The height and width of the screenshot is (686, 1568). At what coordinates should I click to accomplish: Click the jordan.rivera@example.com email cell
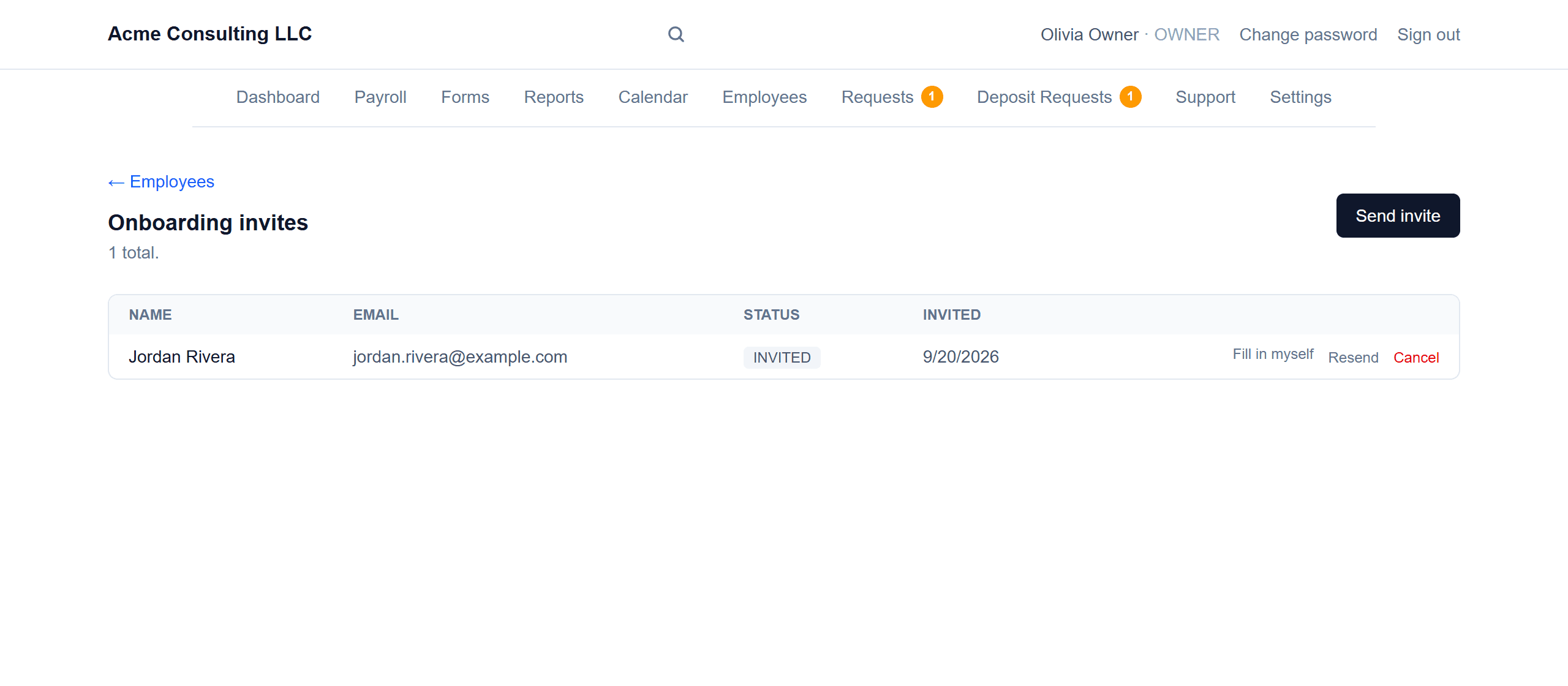point(460,356)
